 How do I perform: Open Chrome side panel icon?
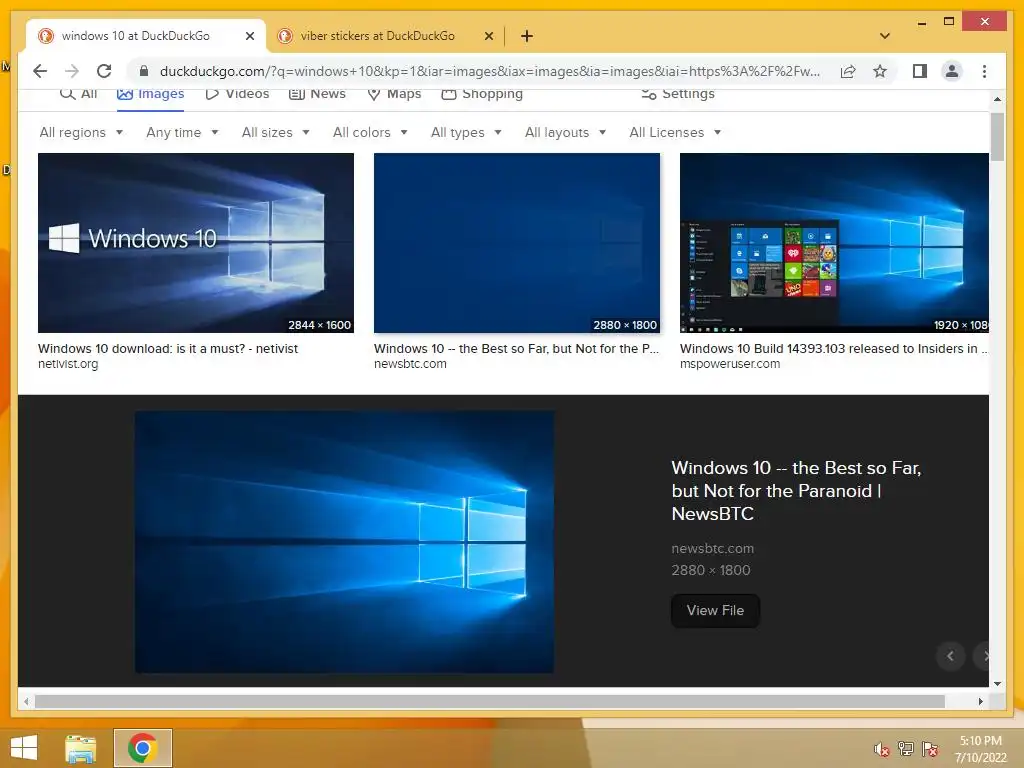point(920,71)
